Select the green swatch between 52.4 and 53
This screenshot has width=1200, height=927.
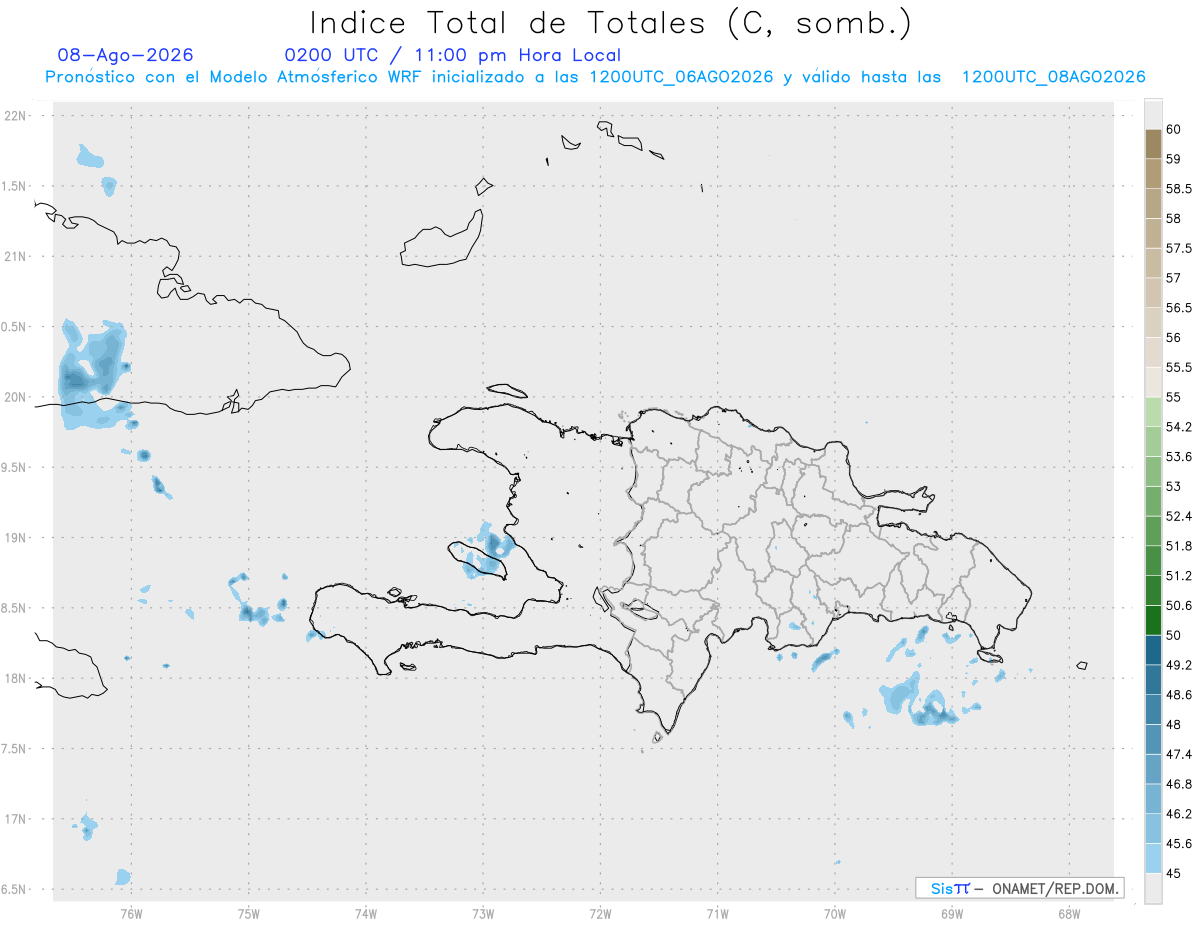point(1153,501)
